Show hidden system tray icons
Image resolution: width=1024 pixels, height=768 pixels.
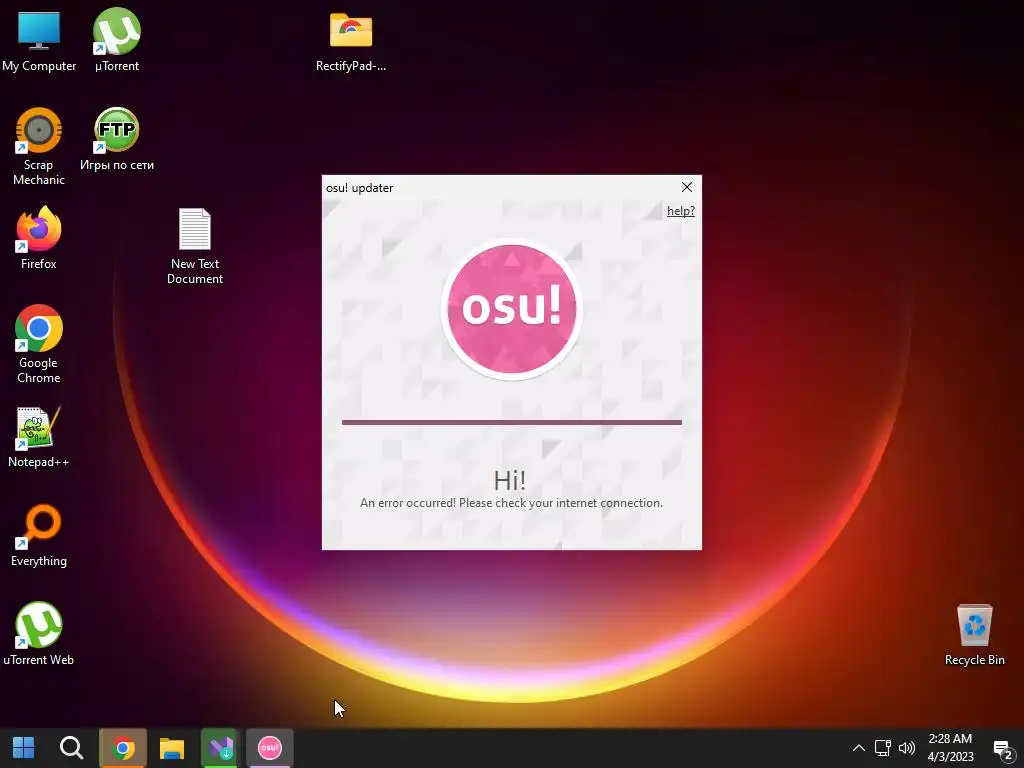coord(859,748)
